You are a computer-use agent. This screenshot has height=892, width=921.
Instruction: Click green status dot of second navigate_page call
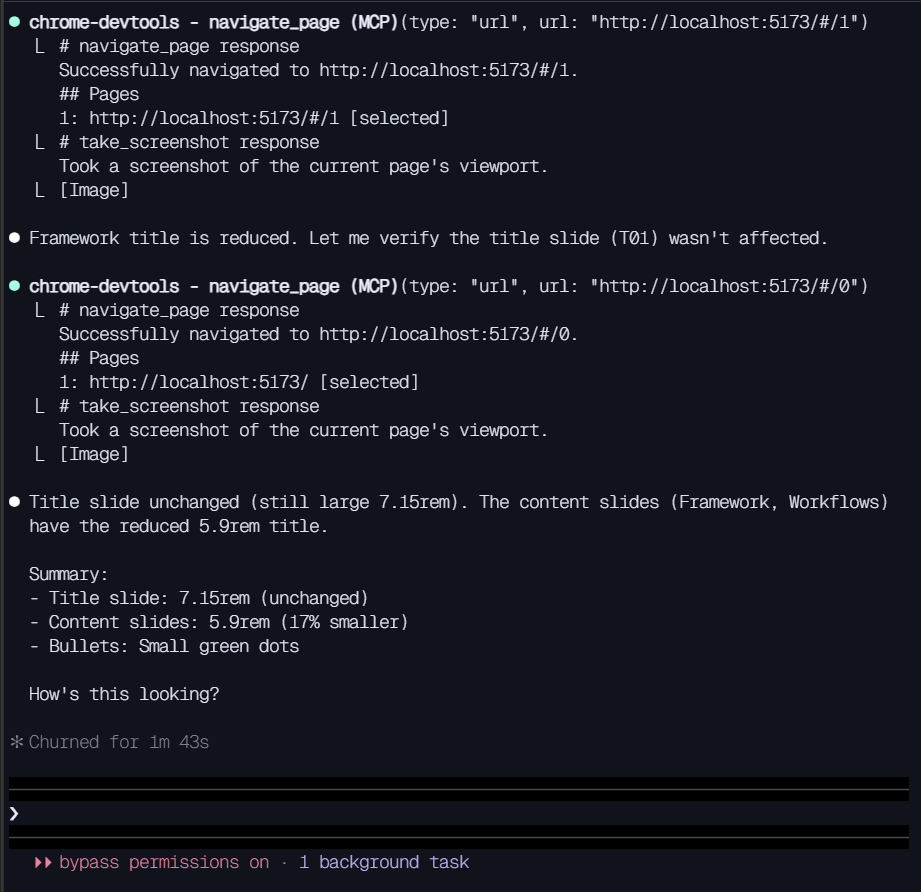[x=15, y=286]
